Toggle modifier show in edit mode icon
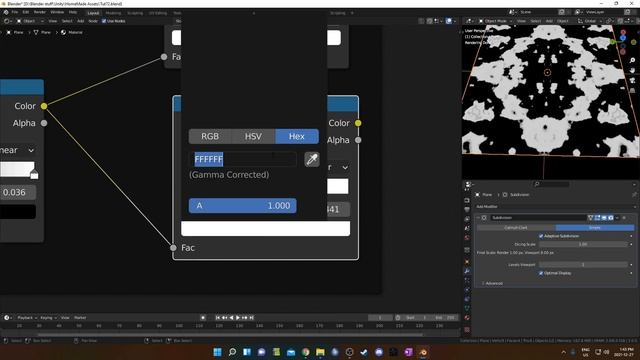The image size is (640, 360). (598, 218)
